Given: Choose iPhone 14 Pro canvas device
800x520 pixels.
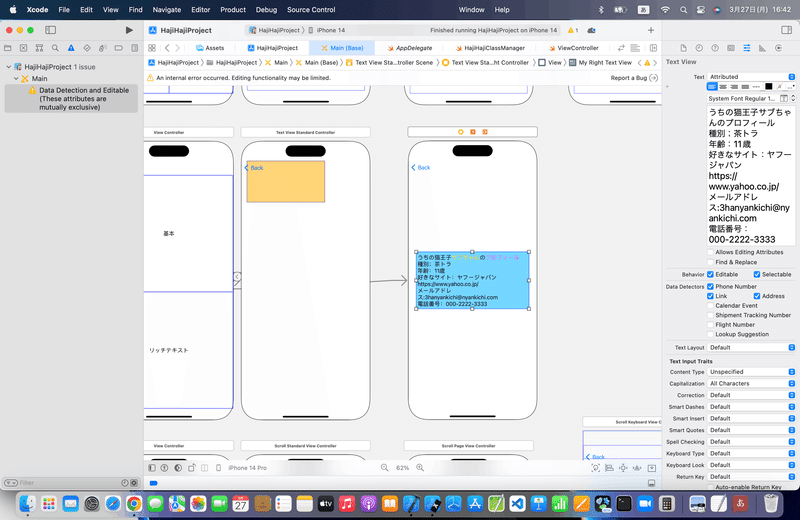Looking at the screenshot, I should (x=247, y=468).
